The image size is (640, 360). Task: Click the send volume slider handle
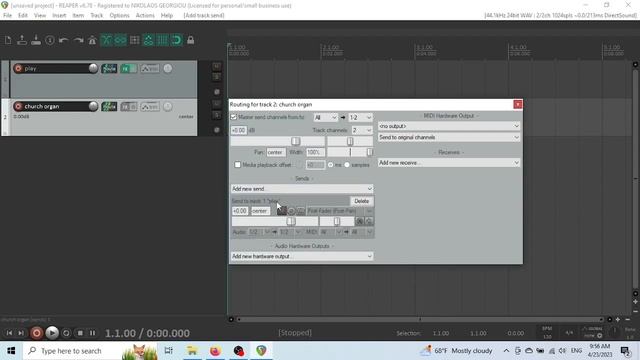click(291, 221)
